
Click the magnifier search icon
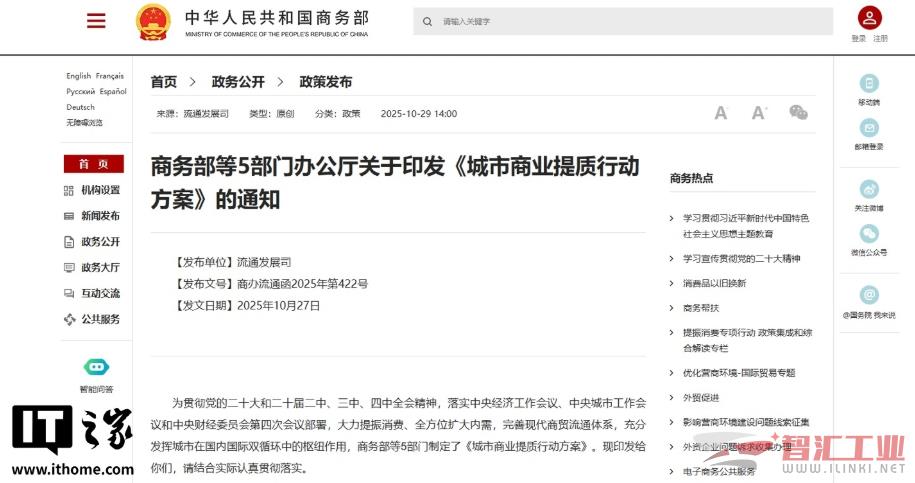tap(428, 21)
